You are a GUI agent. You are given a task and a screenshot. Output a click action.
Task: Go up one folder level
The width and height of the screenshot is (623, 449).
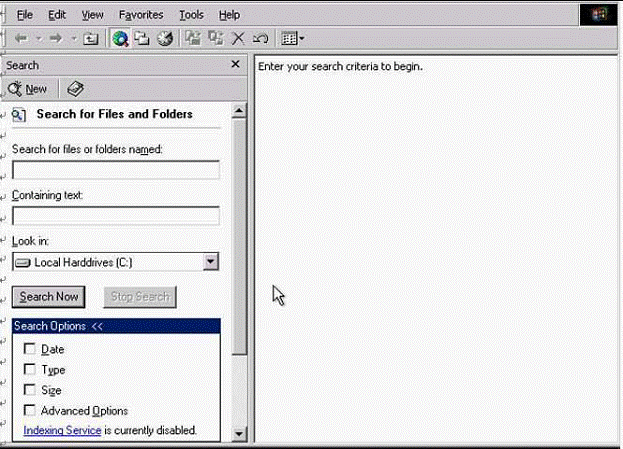click(x=91, y=39)
